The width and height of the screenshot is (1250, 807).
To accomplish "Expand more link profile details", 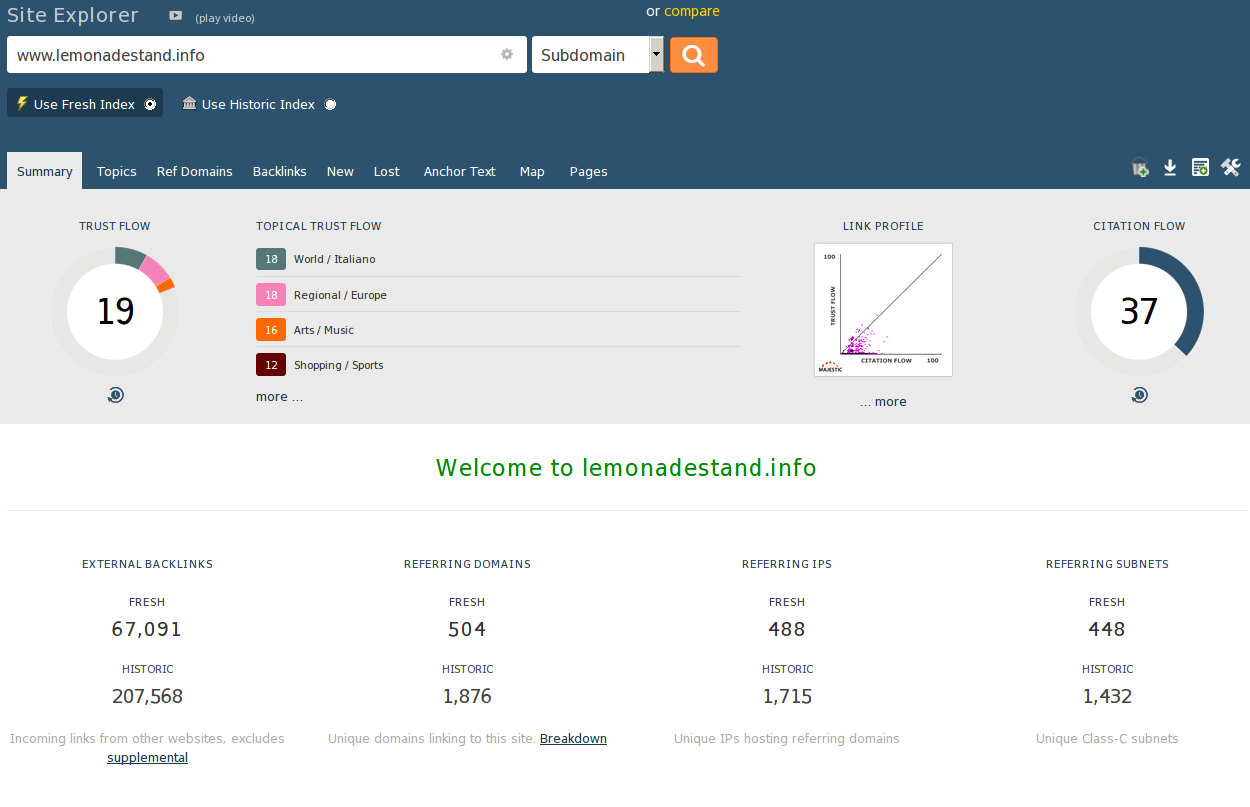I will 883,402.
